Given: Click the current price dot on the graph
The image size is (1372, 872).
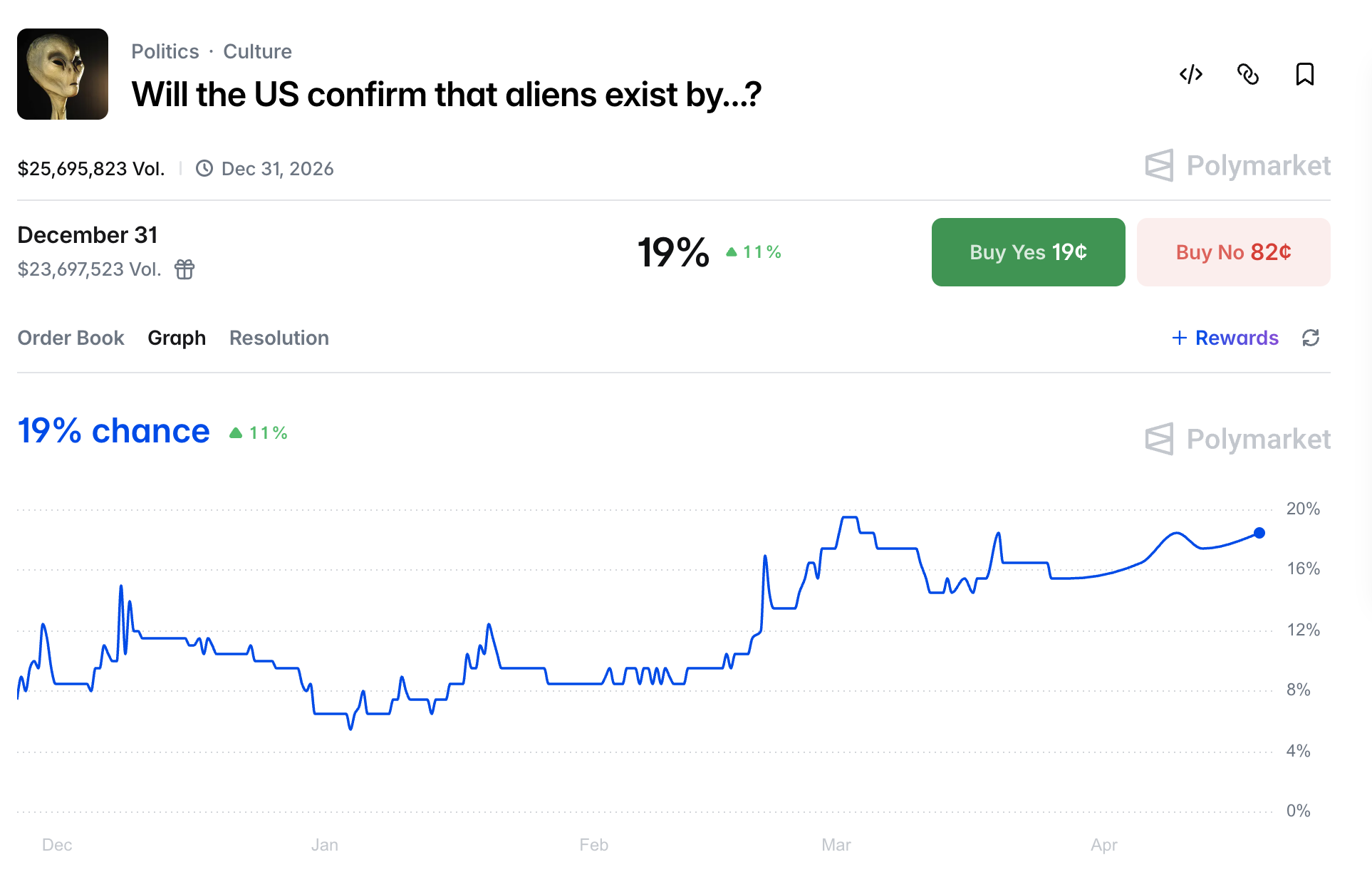Looking at the screenshot, I should click(x=1259, y=533).
